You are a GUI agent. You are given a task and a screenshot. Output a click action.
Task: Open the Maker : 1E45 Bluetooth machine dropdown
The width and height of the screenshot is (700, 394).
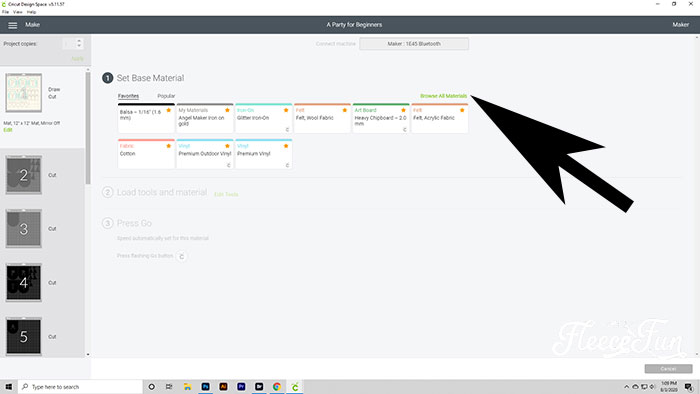414,44
